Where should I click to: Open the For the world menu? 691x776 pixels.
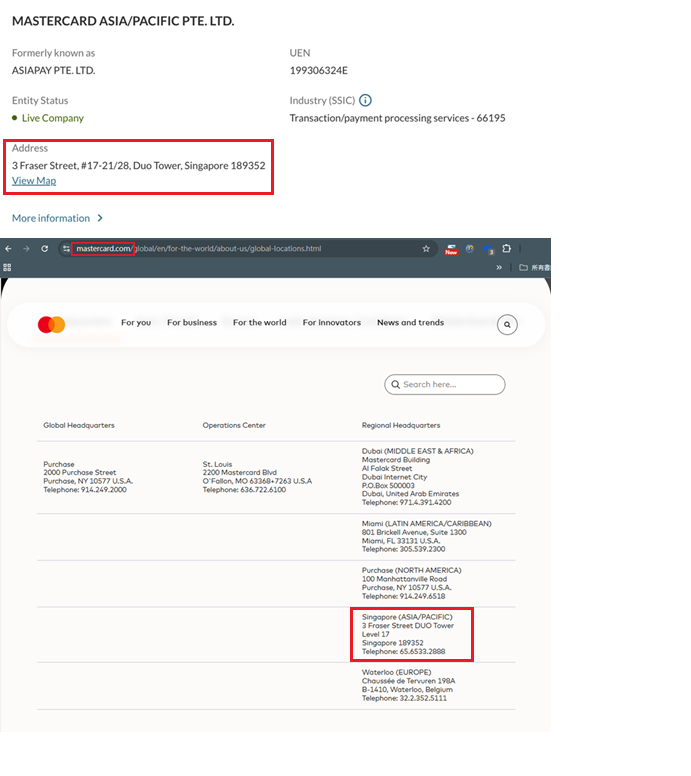click(259, 323)
